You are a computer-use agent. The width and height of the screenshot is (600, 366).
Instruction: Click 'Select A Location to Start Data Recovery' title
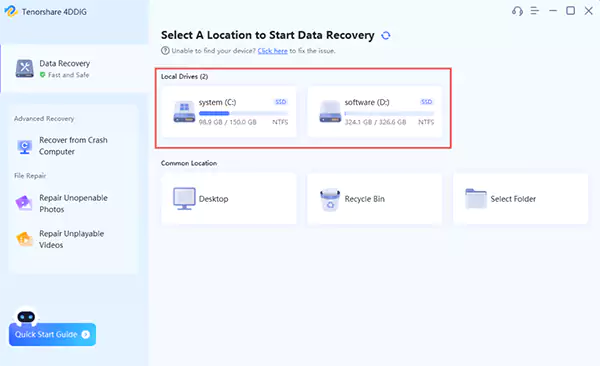(x=267, y=35)
